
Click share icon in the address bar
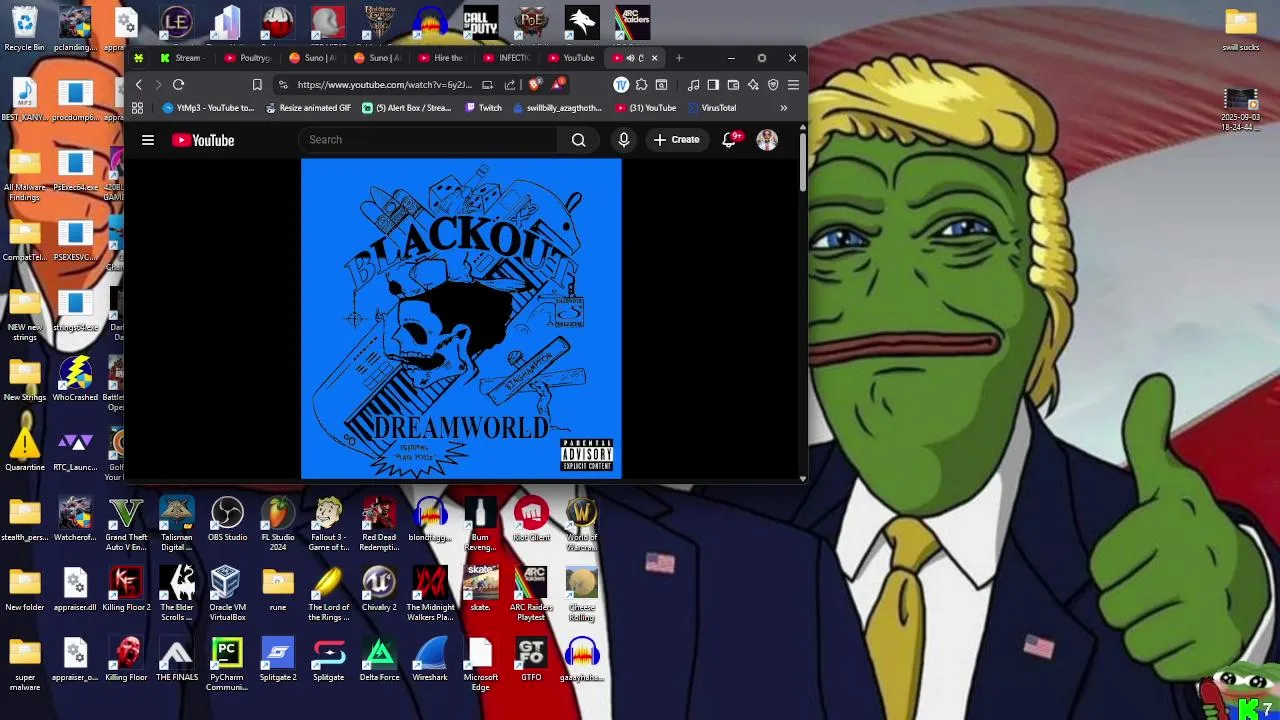point(511,85)
